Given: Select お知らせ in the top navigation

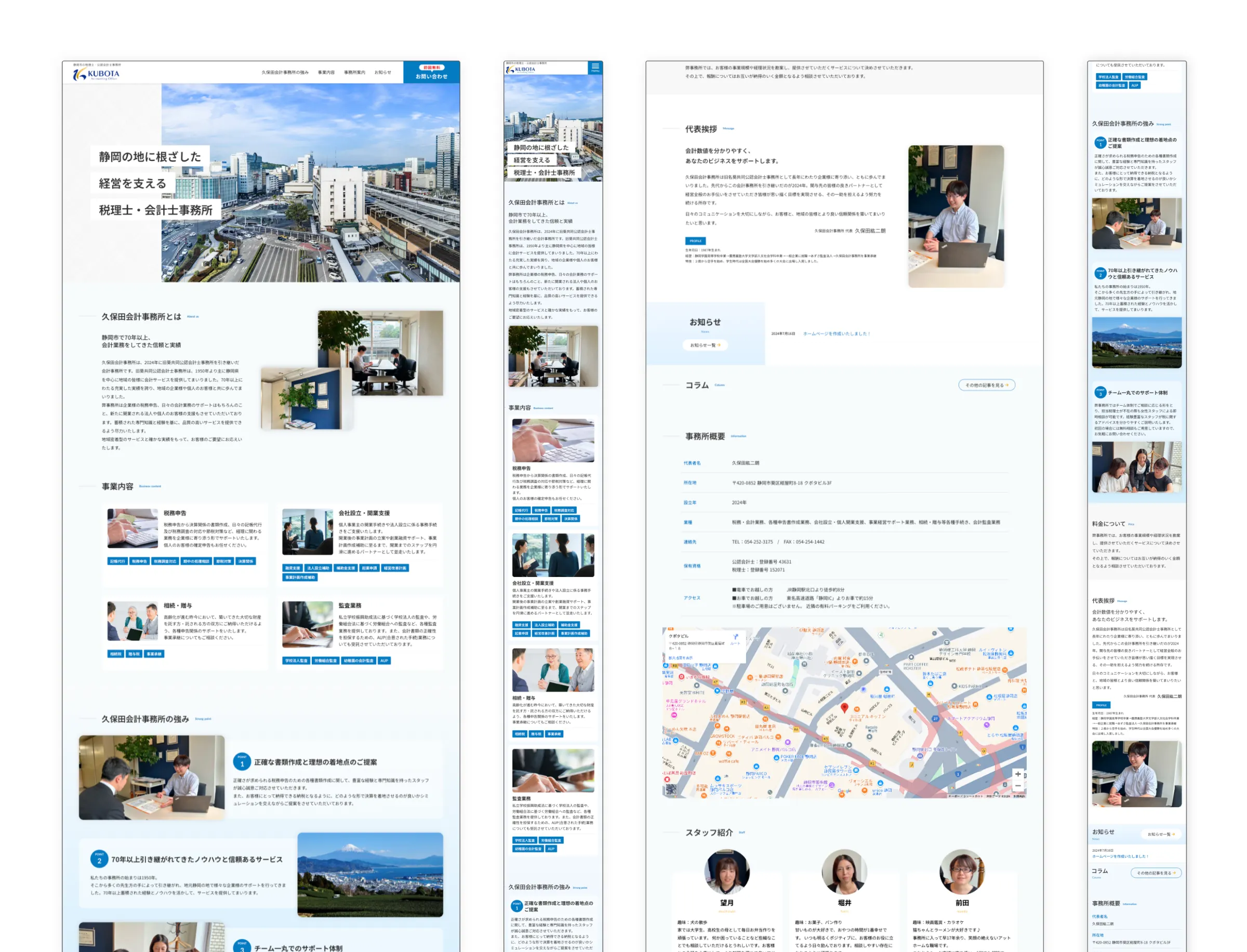Looking at the screenshot, I should (x=382, y=73).
